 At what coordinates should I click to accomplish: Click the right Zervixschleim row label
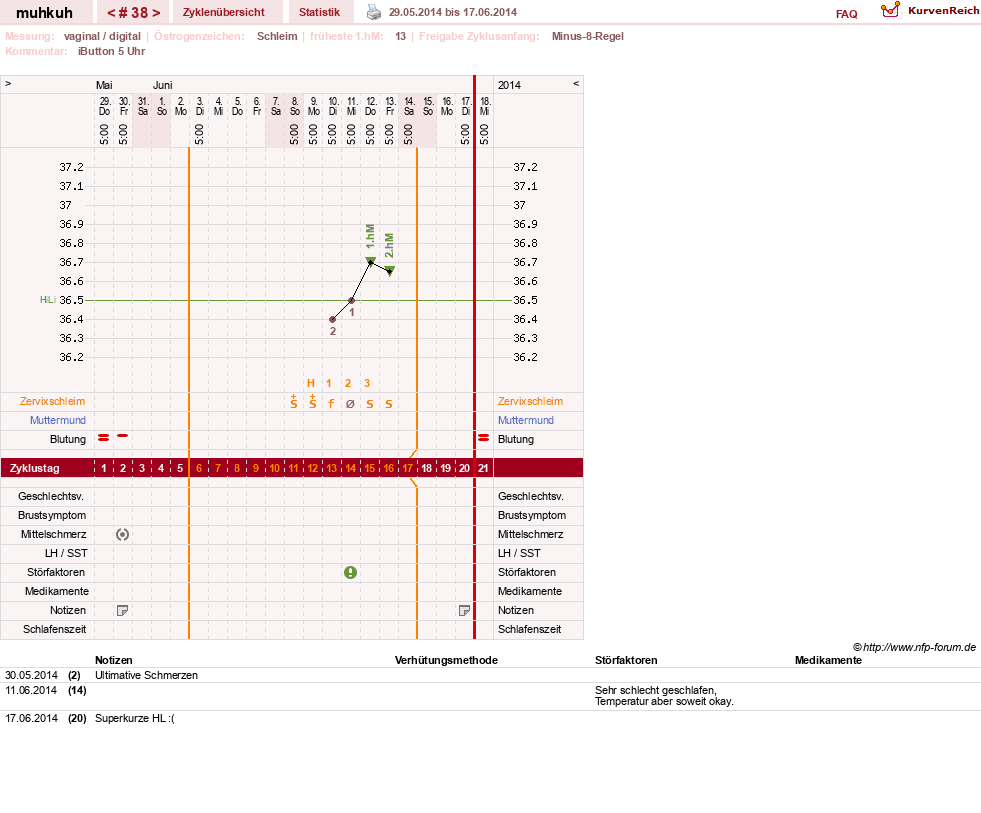(531, 401)
